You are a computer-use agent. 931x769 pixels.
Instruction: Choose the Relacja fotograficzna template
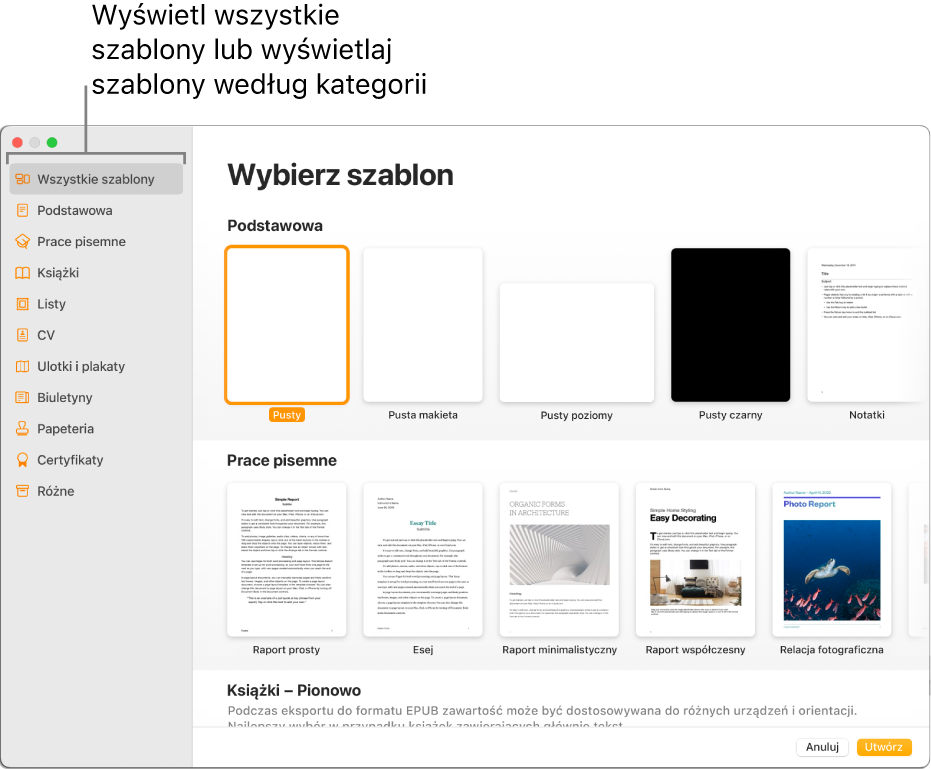(x=832, y=559)
